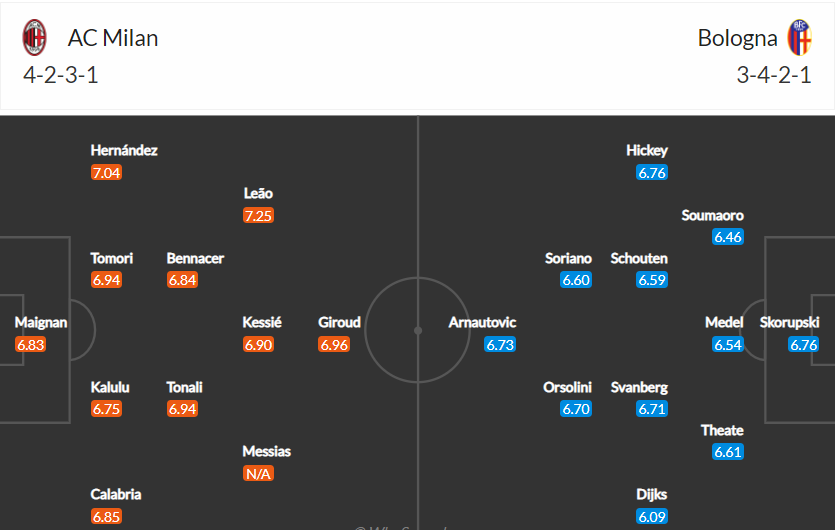Click the player name Soumaoro
The image size is (836, 530).
pyautogui.click(x=712, y=215)
